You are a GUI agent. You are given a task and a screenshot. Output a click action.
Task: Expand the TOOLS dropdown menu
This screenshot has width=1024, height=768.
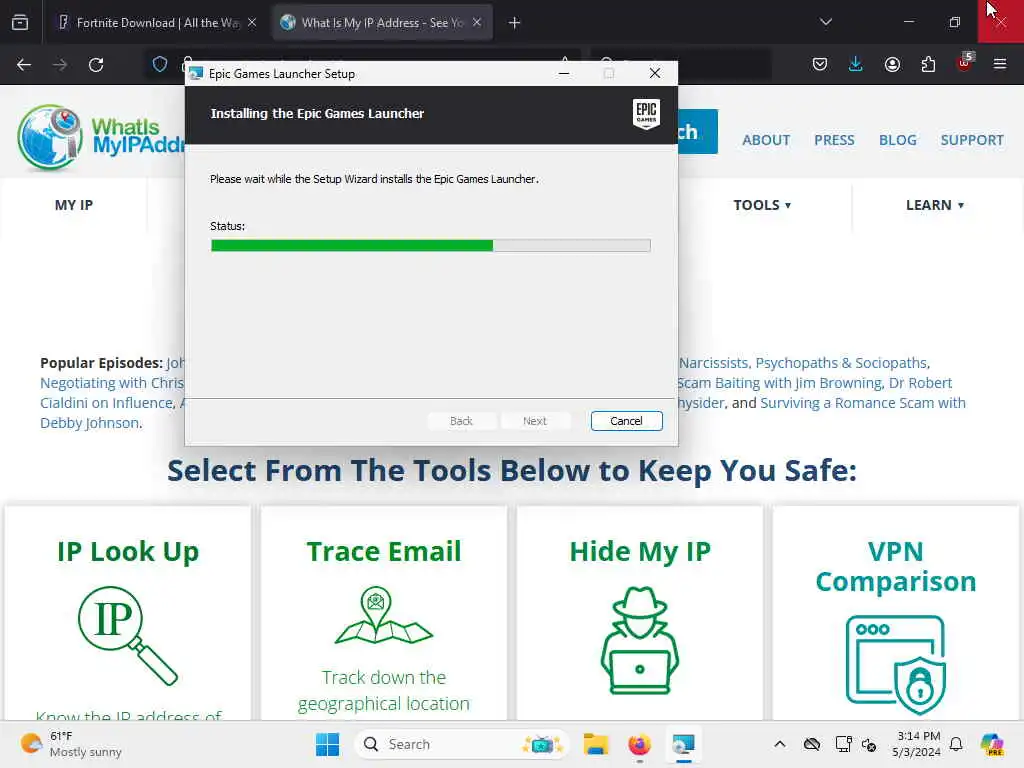(762, 205)
